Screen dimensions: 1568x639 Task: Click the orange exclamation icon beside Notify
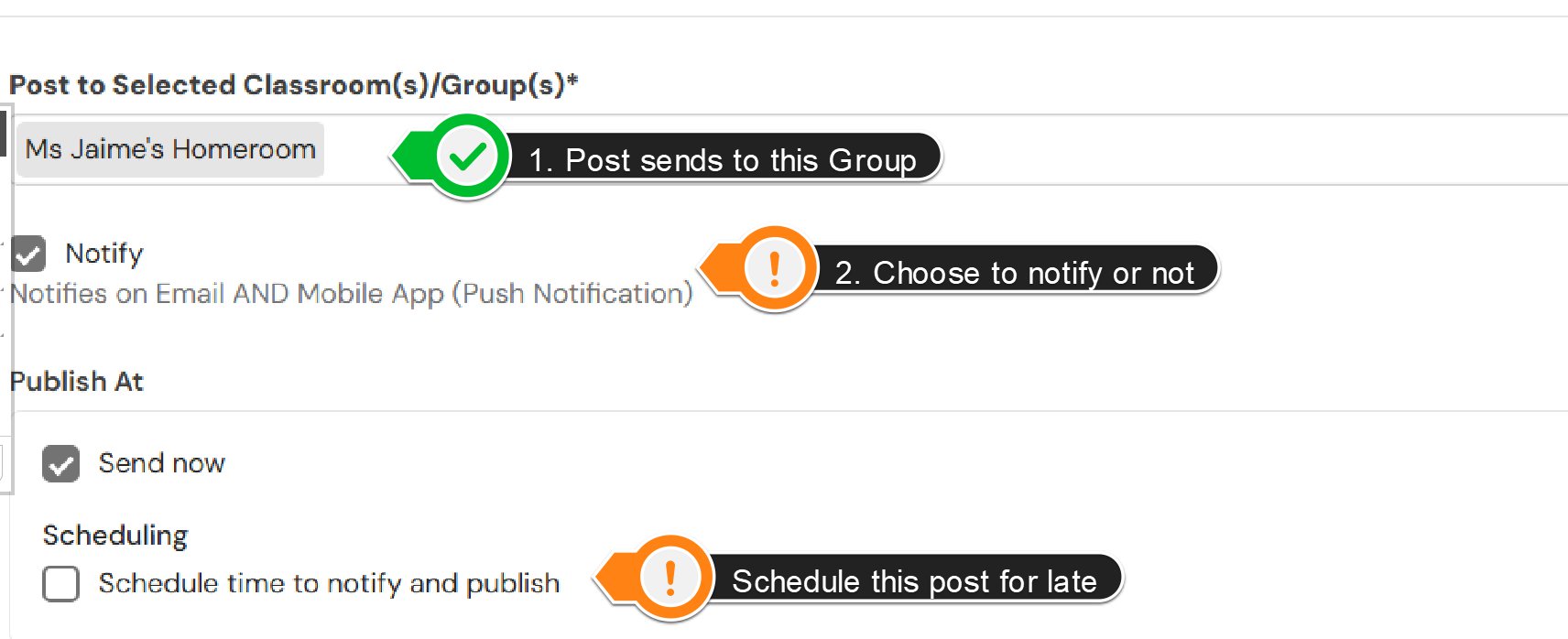775,269
